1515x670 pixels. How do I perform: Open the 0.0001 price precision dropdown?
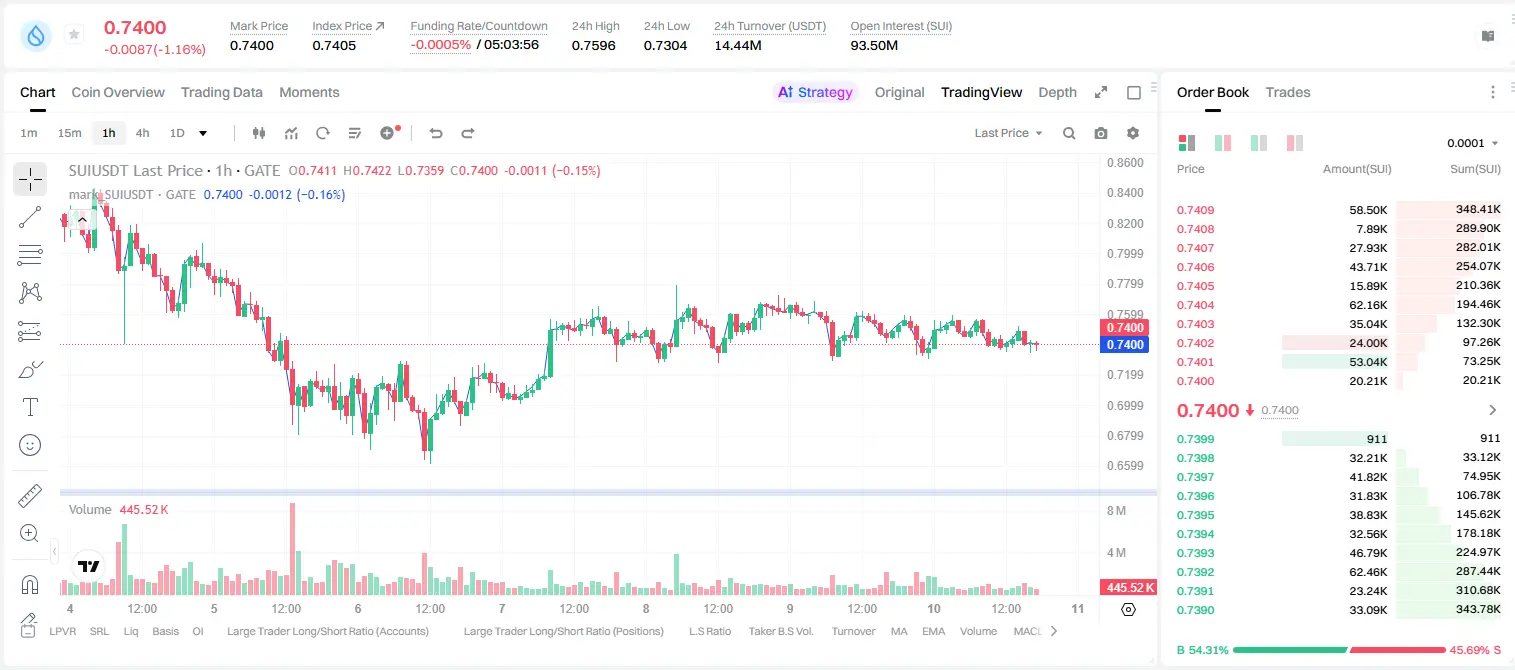tap(1473, 143)
